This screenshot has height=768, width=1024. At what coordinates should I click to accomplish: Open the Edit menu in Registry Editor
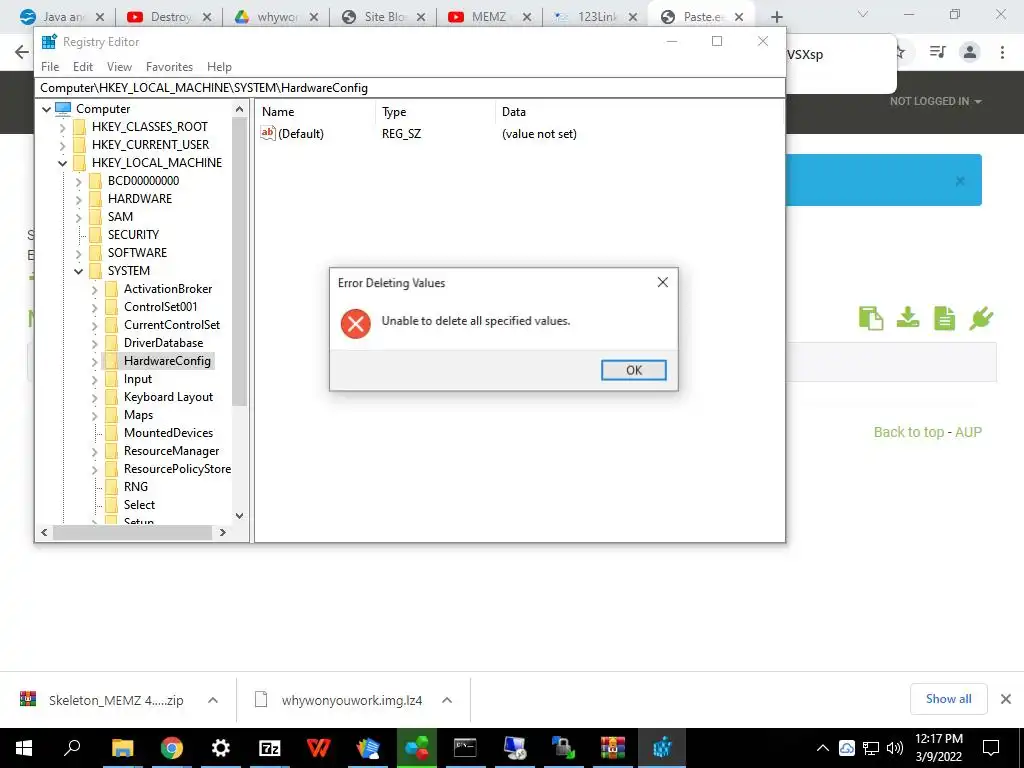tap(83, 67)
